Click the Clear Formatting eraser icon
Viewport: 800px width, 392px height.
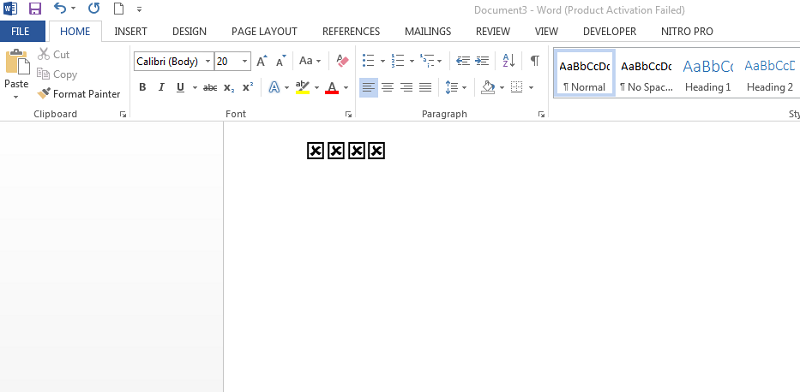point(342,61)
